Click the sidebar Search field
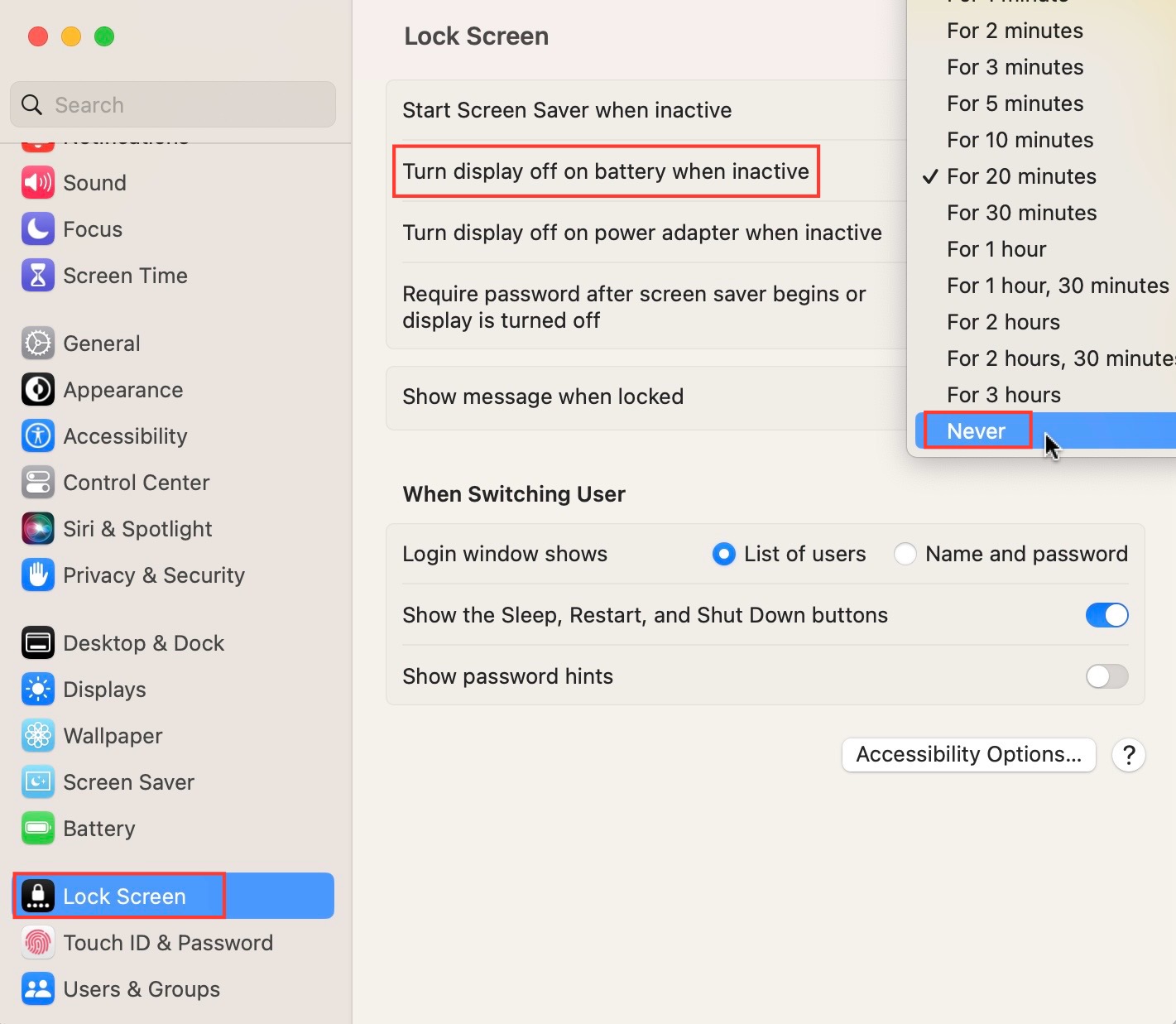 173,104
